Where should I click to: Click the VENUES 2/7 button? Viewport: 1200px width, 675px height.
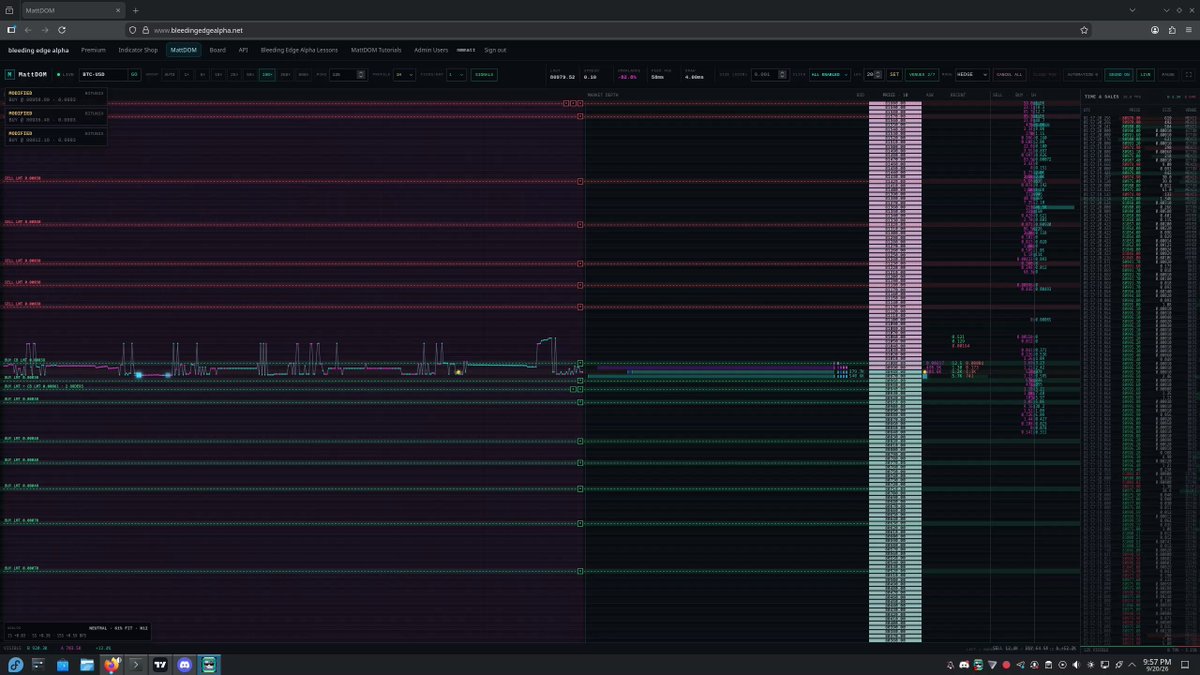[x=921, y=74]
